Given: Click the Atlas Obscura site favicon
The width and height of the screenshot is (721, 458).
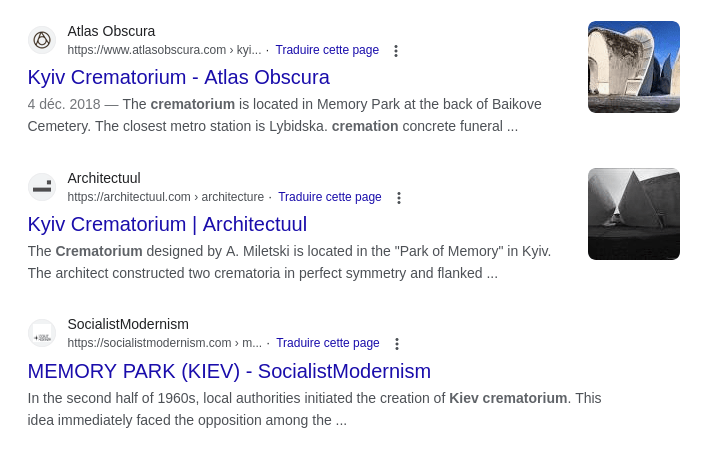Looking at the screenshot, I should pos(42,40).
